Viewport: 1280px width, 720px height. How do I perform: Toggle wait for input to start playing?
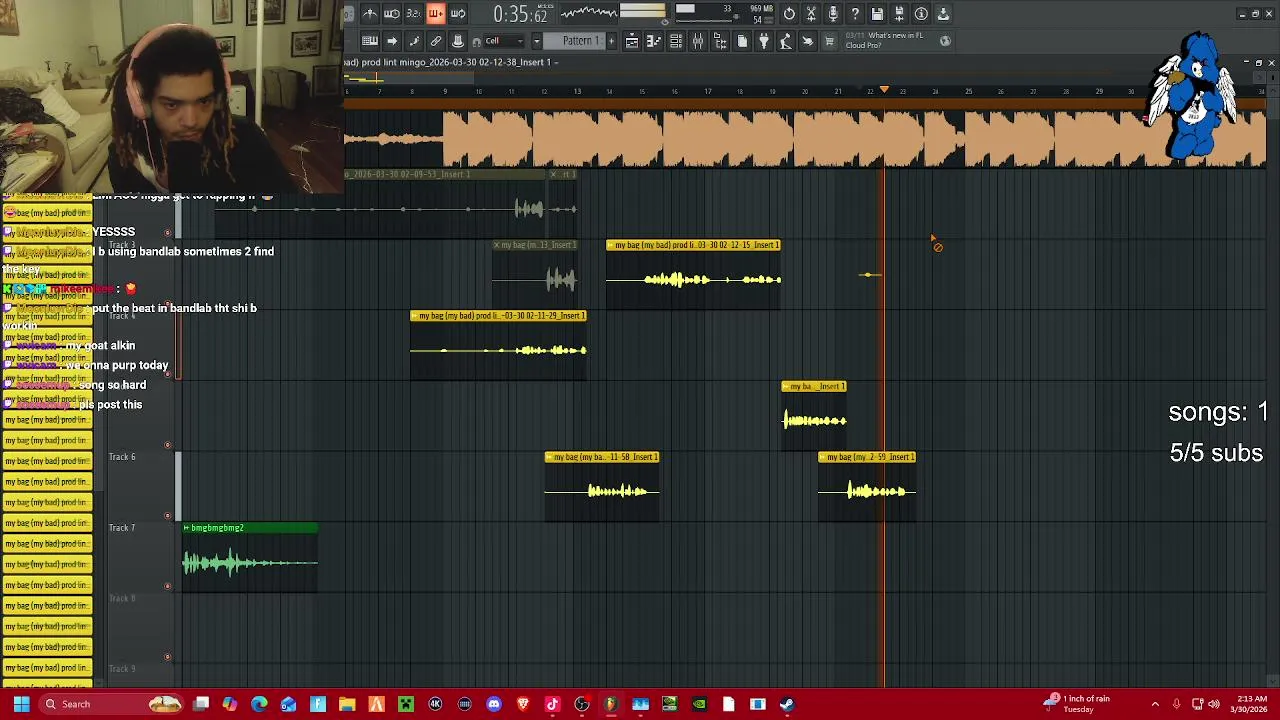[x=392, y=14]
